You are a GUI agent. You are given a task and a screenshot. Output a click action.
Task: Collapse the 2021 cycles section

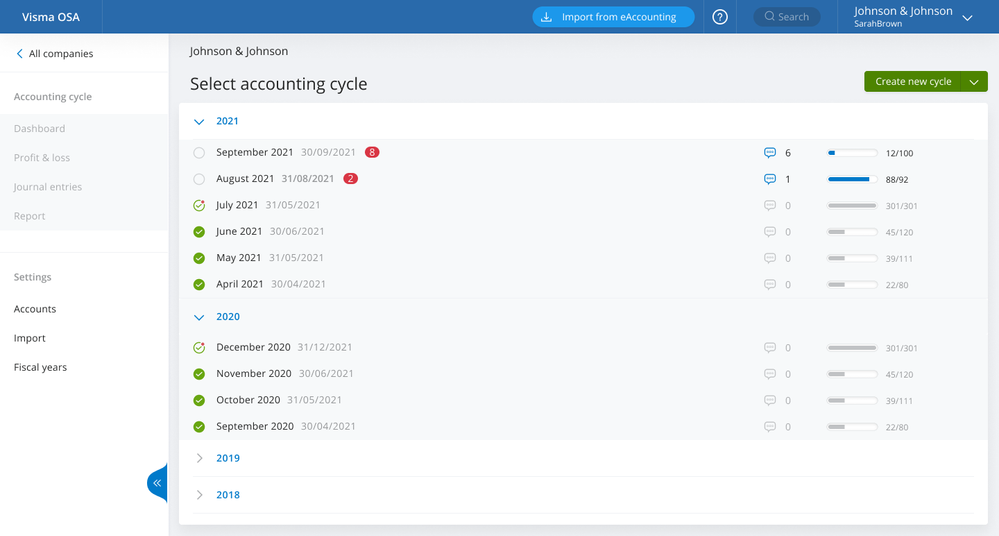pos(199,121)
